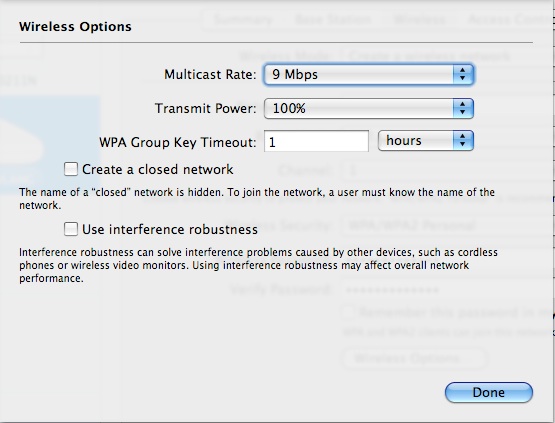Open the Multicast Rate popup showing 9 Mbps
Image resolution: width=555 pixels, height=423 pixels.
(x=368, y=74)
